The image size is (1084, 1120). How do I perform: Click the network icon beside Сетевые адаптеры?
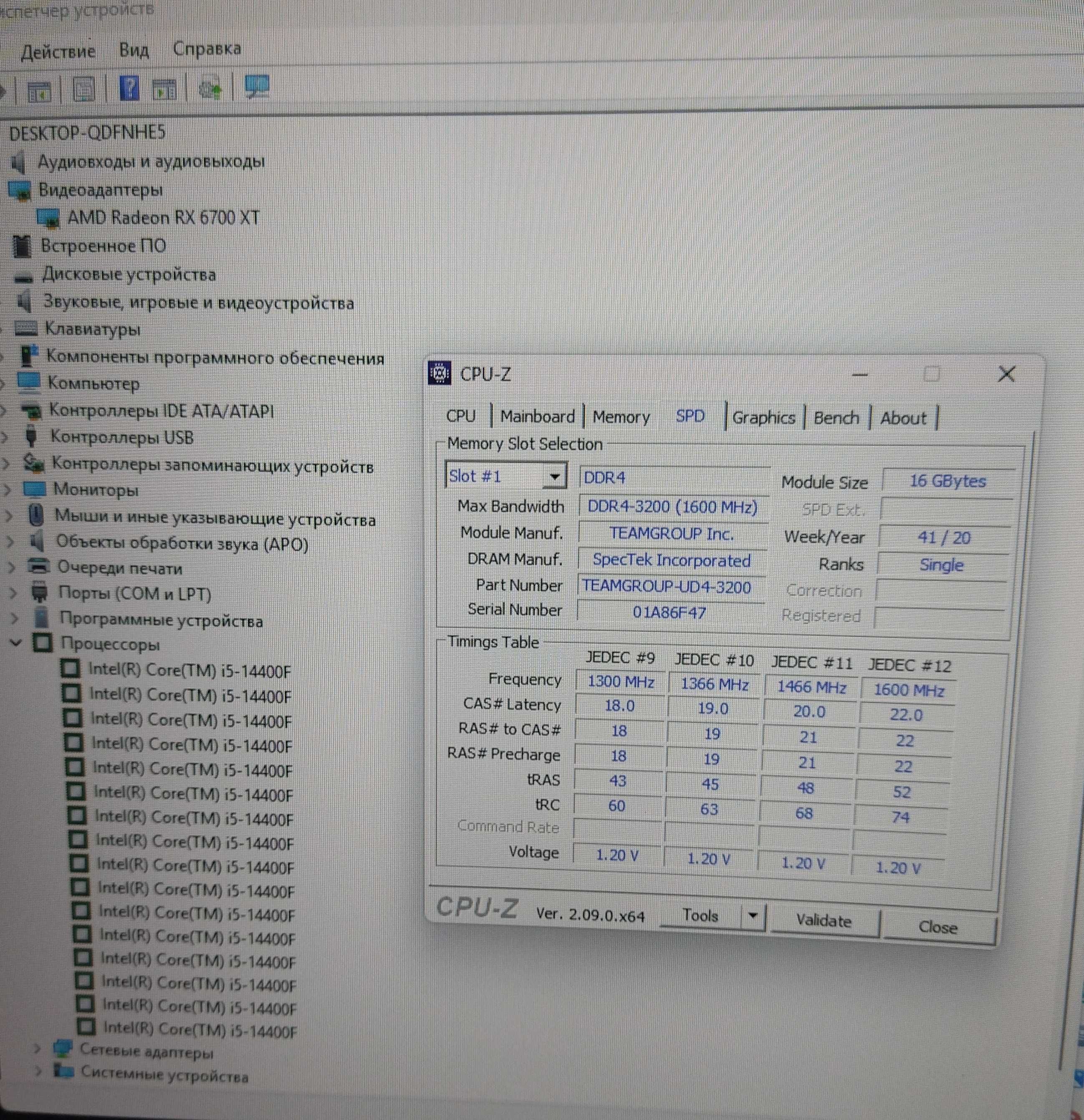(62, 1049)
